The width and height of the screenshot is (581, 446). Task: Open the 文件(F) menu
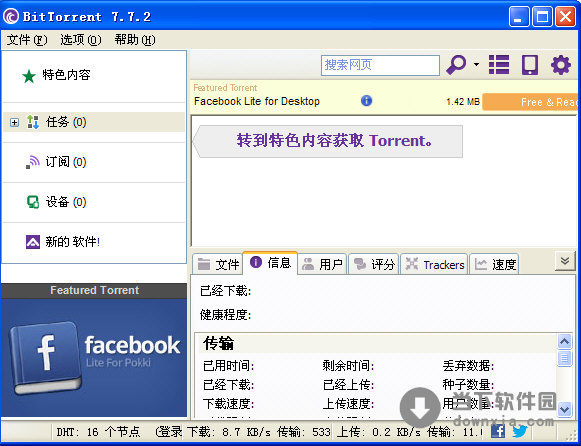(27, 40)
